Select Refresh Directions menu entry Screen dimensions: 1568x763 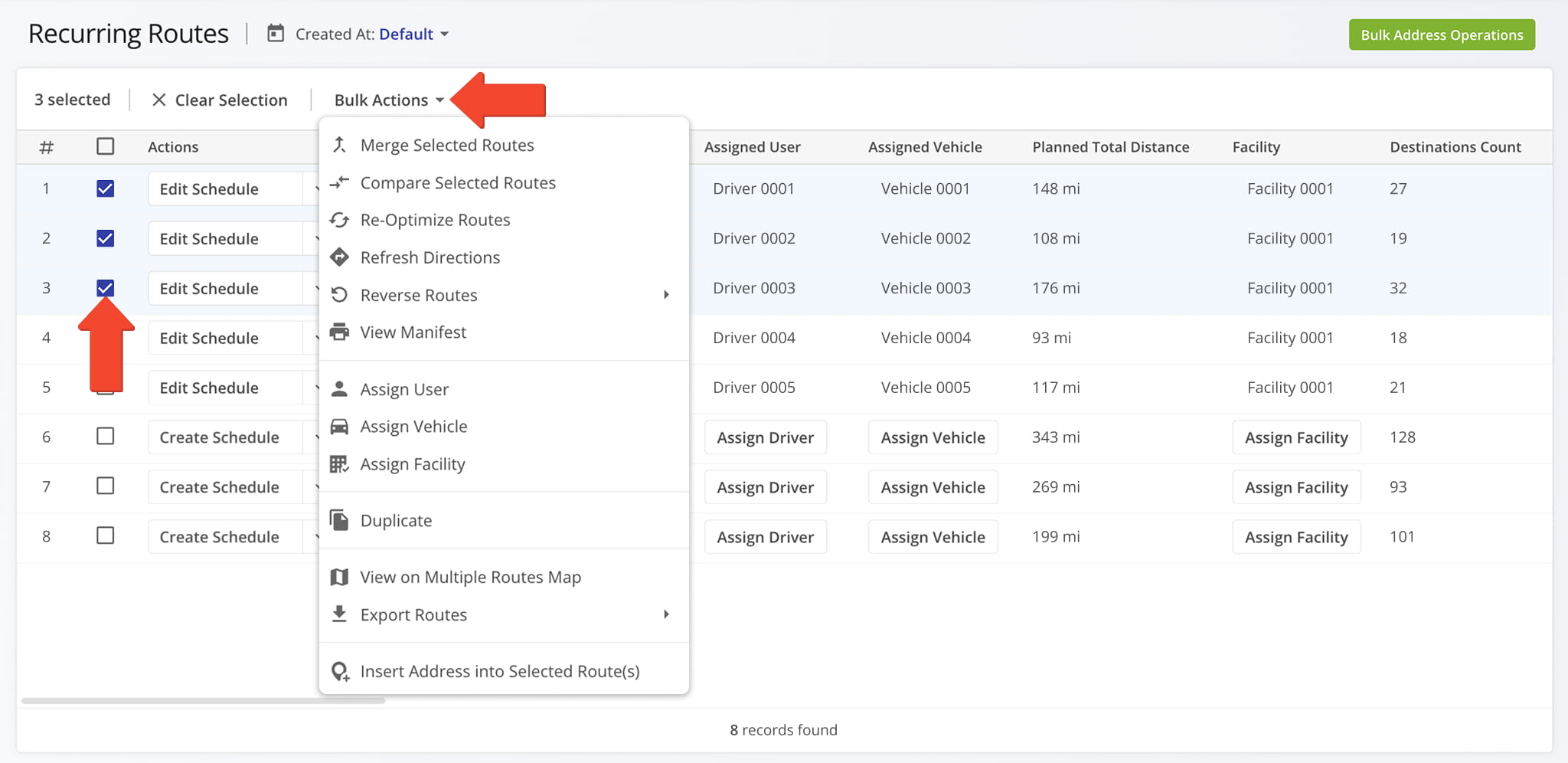point(504,257)
